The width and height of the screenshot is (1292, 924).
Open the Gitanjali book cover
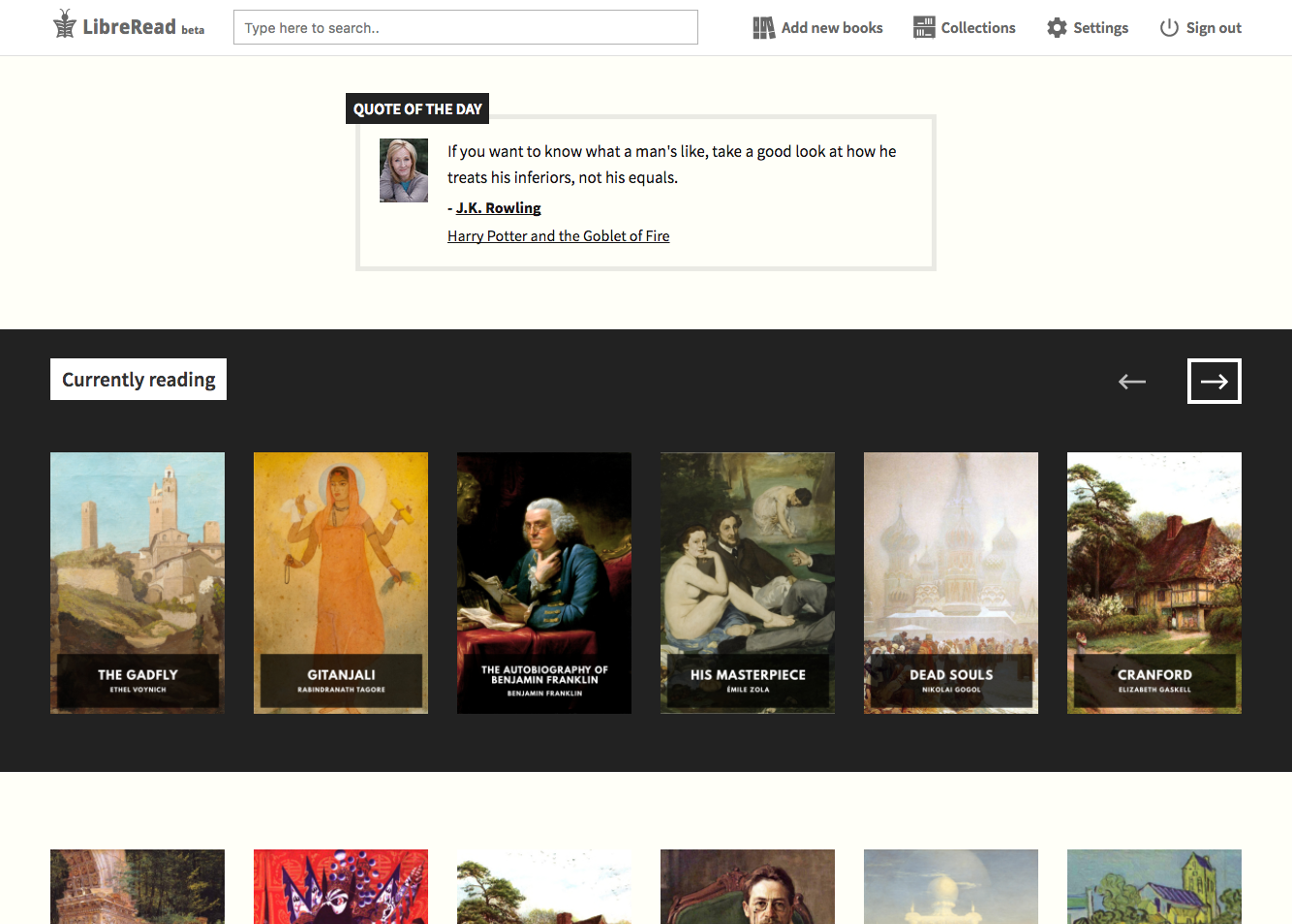click(x=340, y=582)
